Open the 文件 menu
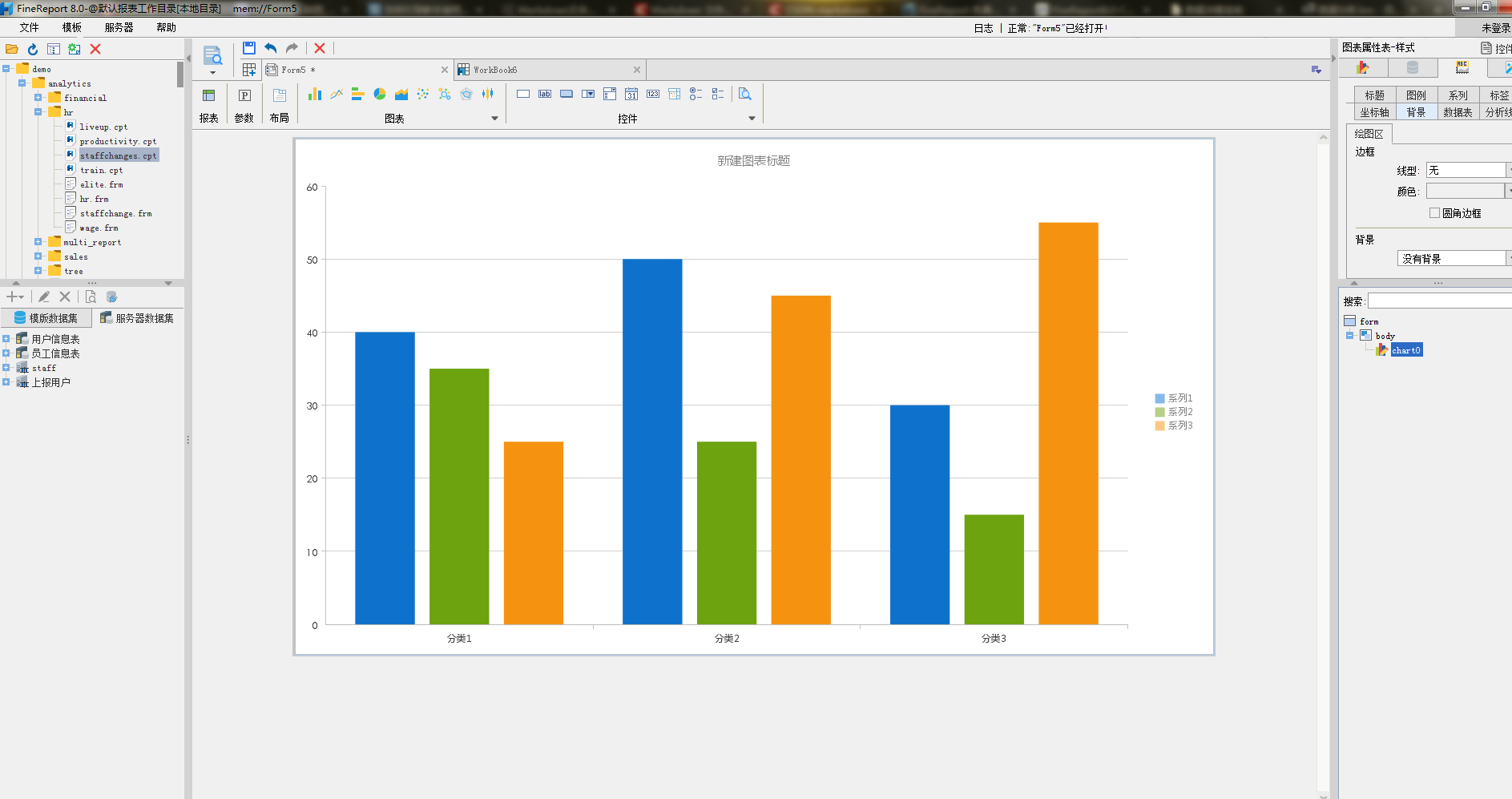 click(x=30, y=27)
